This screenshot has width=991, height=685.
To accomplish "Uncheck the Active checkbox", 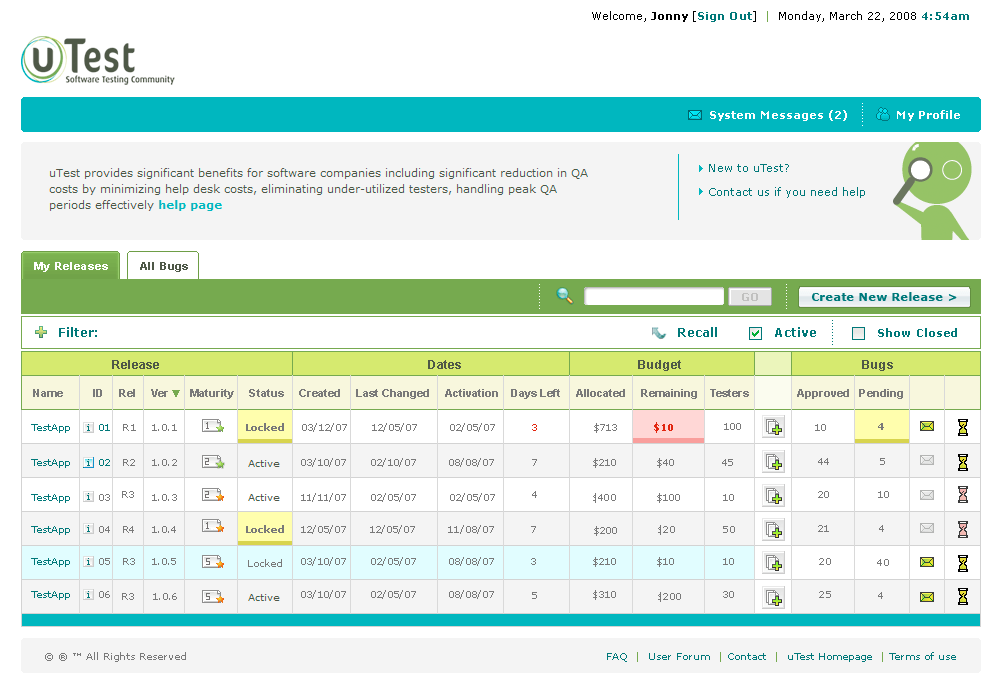I will tap(755, 332).
